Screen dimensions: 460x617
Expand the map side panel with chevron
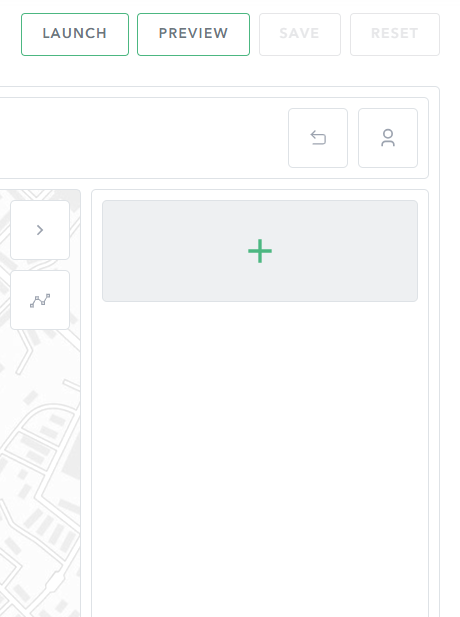click(x=40, y=230)
